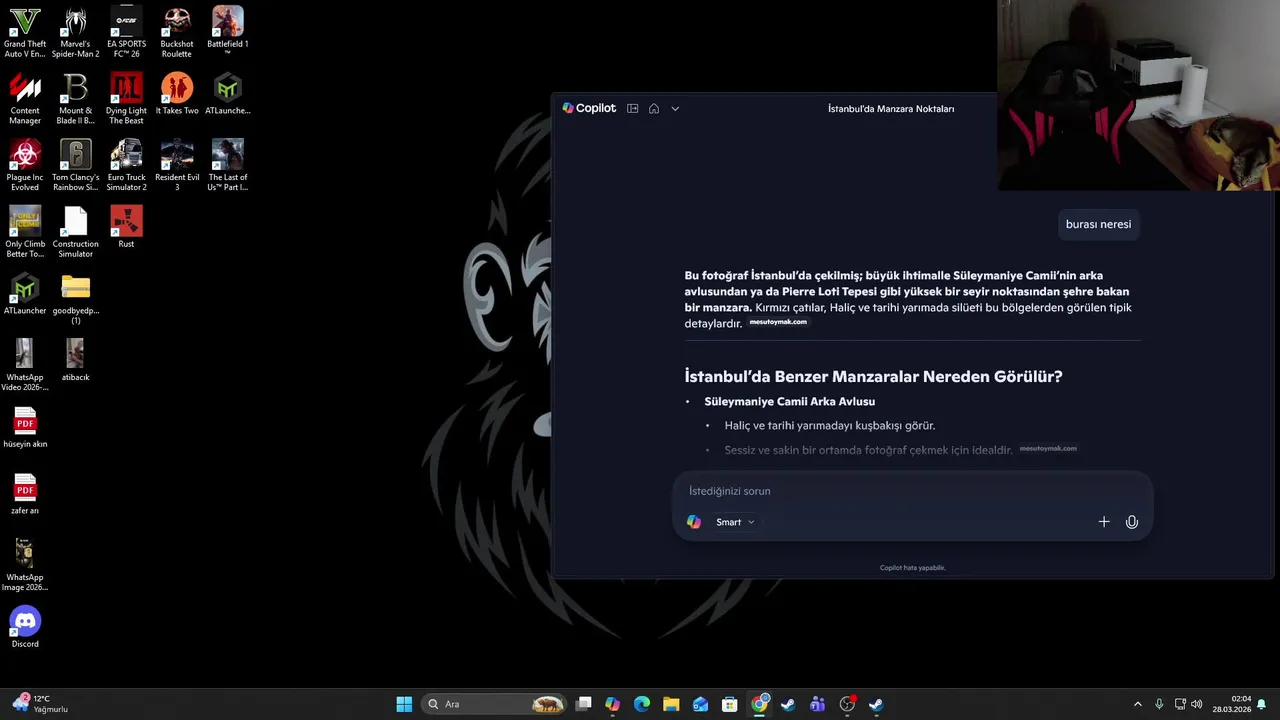
Task: Toggle the Copilot sidebar panel icon
Action: [x=632, y=108]
